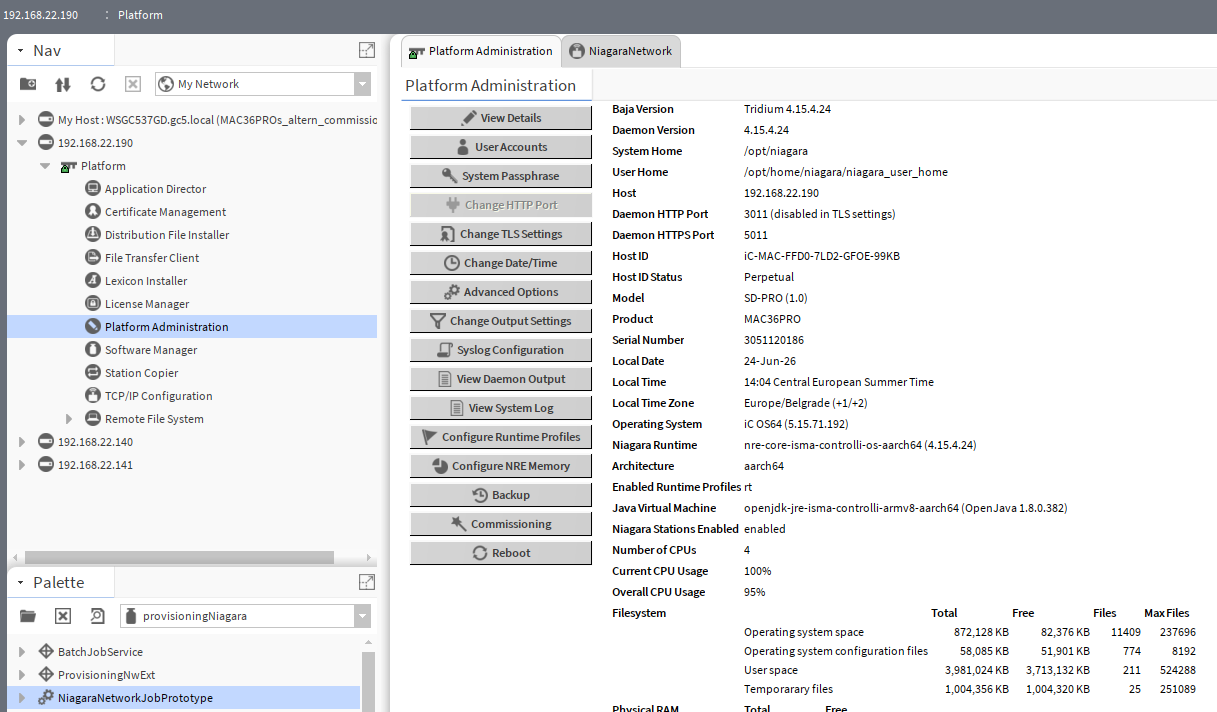1217x712 pixels.
Task: Open Advanced Options
Action: 501,292
